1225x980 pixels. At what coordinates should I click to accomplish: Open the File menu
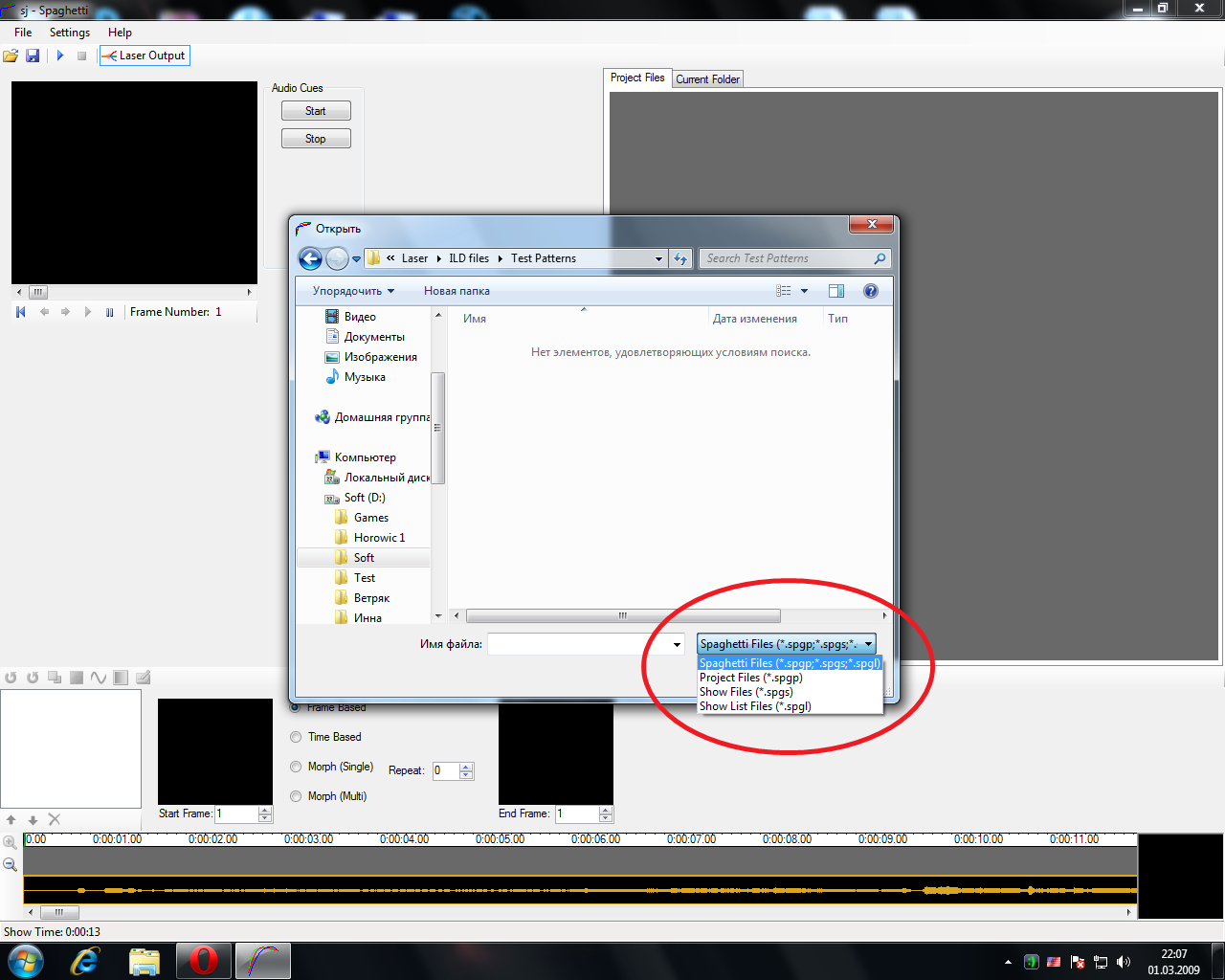[x=23, y=33]
